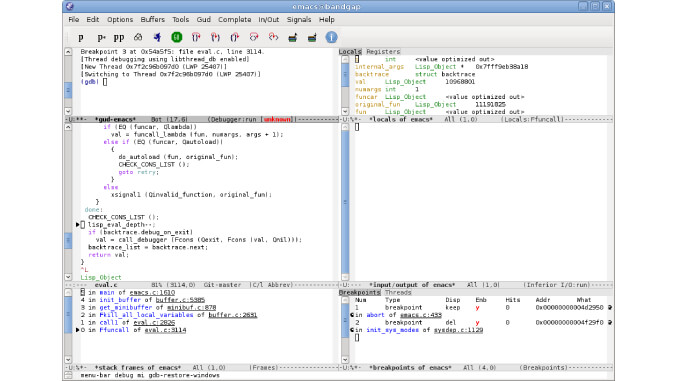The width and height of the screenshot is (678, 381).
Task: Click scroll-down arrow of locals pane
Action: point(345,112)
